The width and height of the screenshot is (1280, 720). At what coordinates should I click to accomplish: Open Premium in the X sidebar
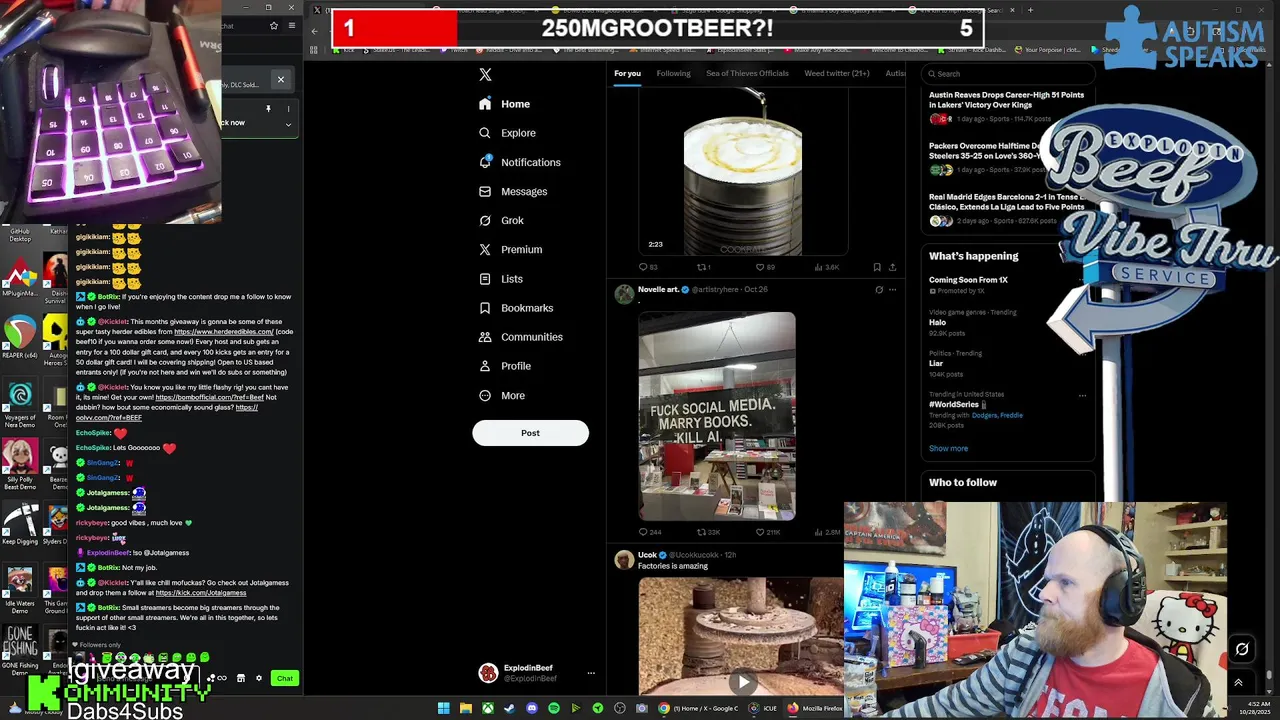510,249
